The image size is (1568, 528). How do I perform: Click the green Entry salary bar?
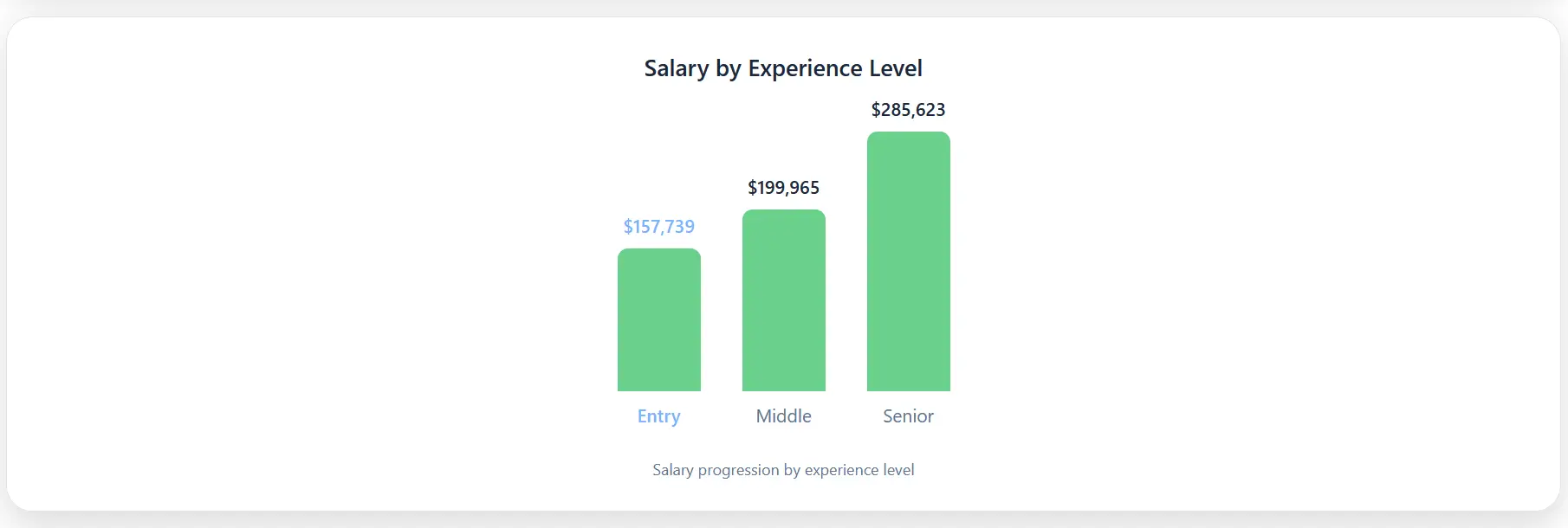[659, 320]
